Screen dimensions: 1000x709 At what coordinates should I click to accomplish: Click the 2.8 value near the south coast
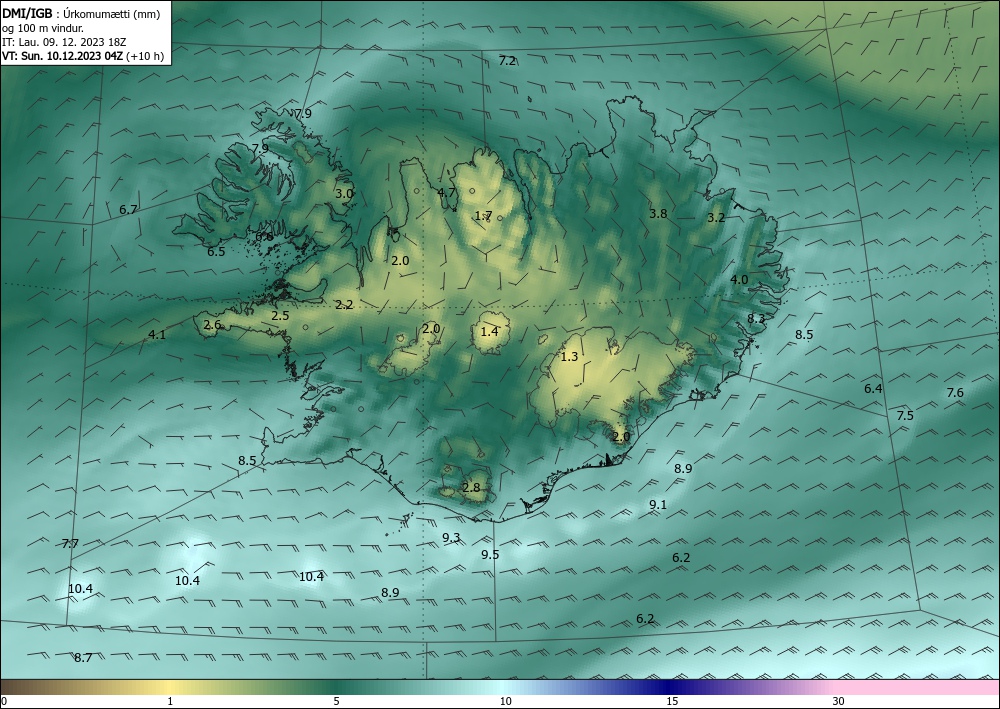[x=471, y=488]
